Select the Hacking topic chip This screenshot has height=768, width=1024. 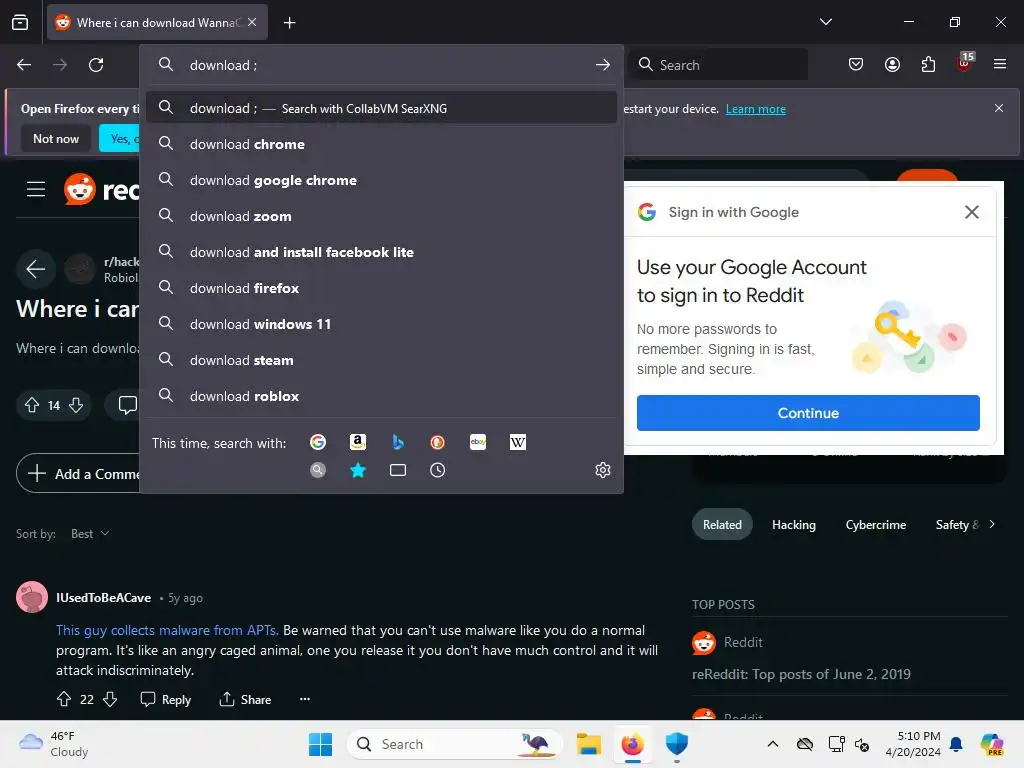pos(793,524)
